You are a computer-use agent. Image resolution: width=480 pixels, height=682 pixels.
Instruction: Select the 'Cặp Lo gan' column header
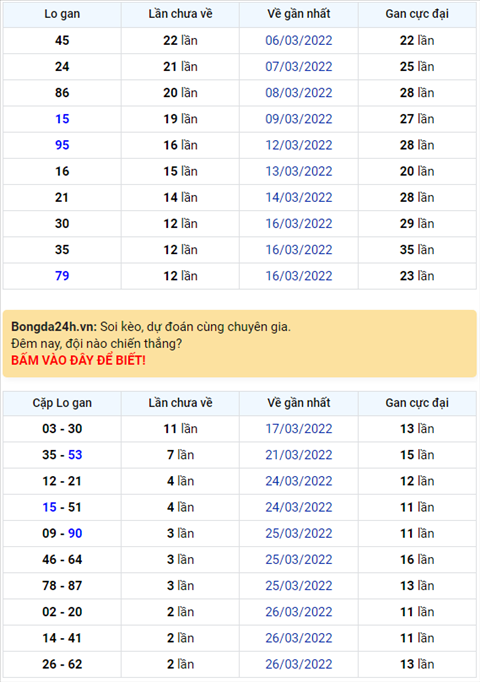[x=62, y=403]
